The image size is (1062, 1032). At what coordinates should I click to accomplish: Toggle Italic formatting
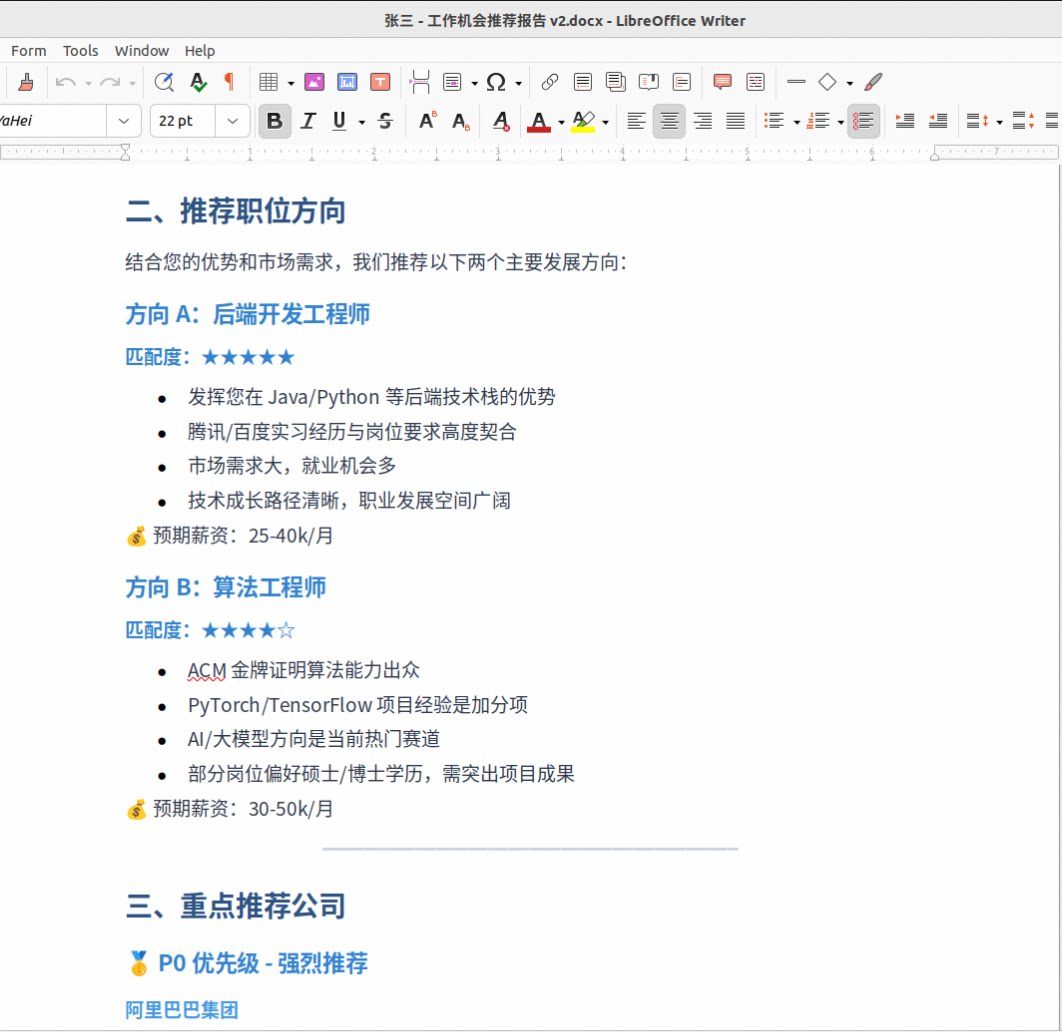[x=308, y=121]
